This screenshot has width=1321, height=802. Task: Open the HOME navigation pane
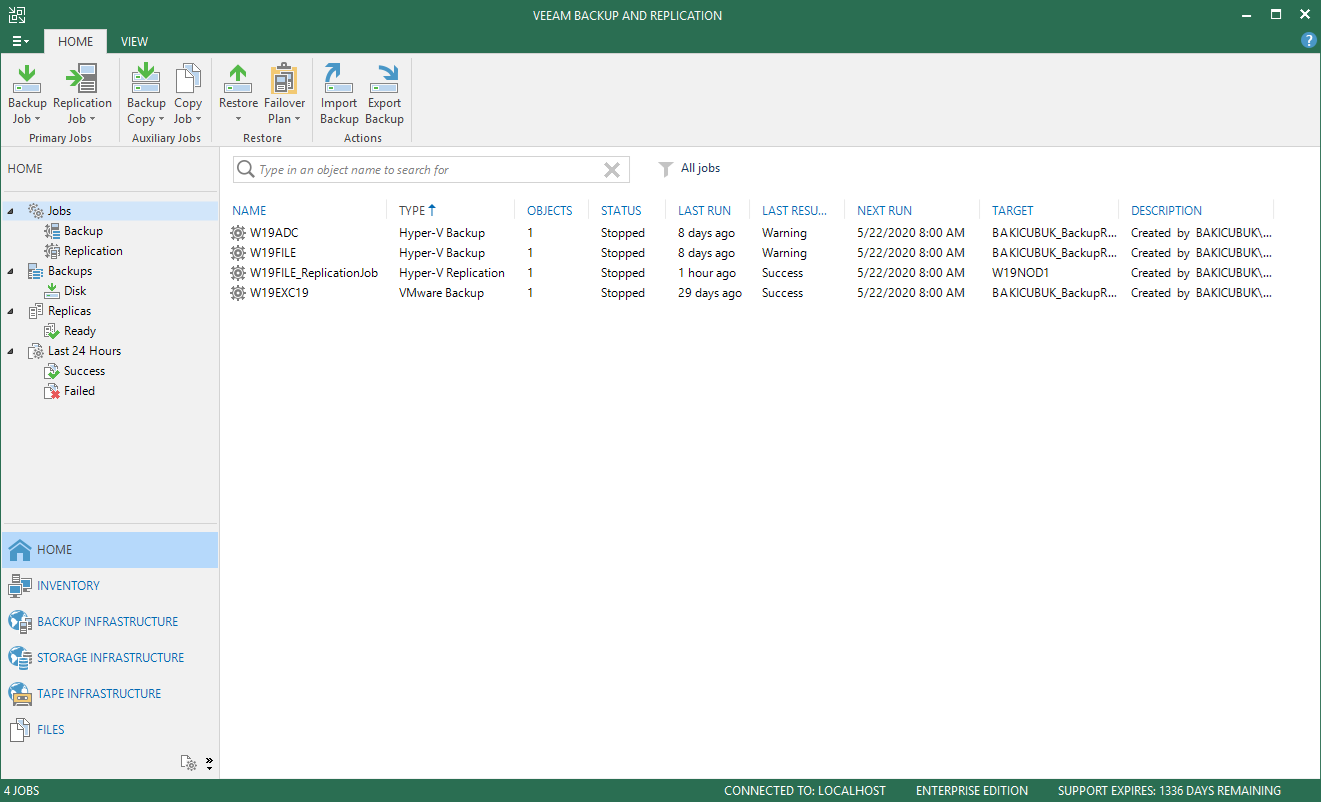(110, 550)
